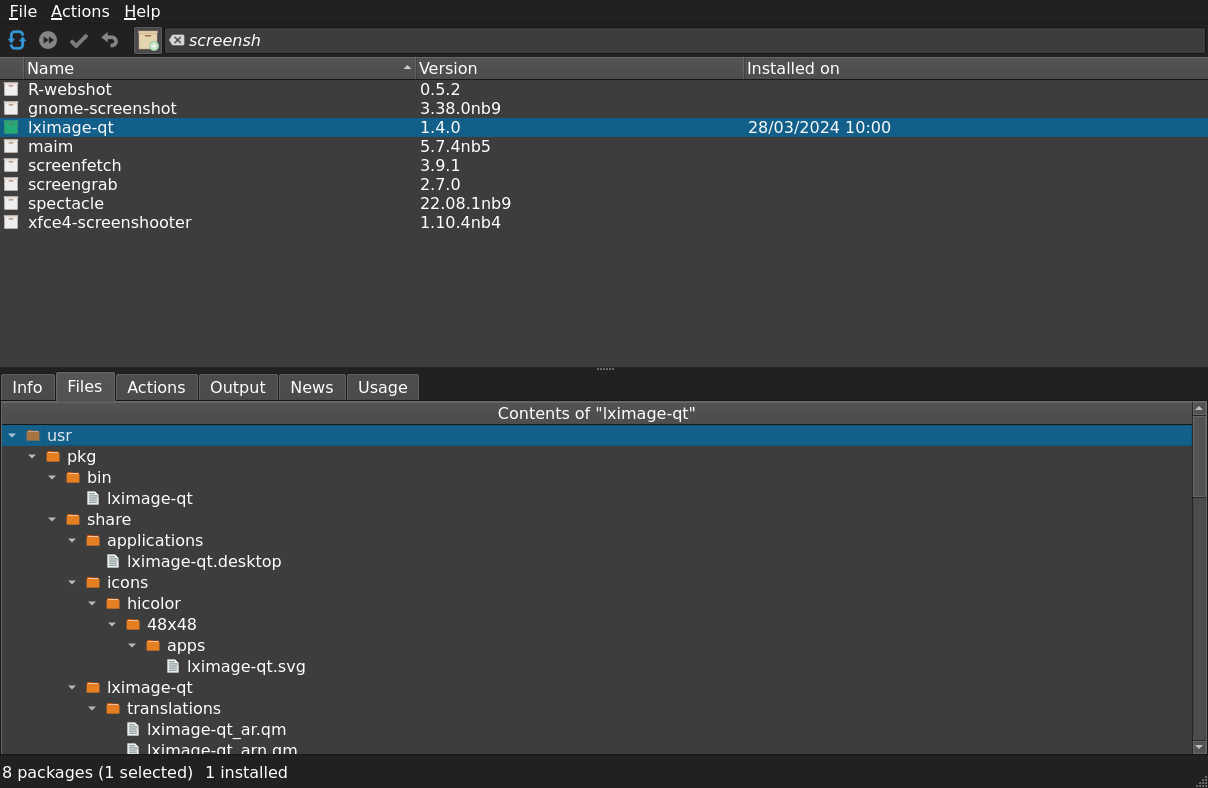This screenshot has width=1208, height=788.
Task: Open the Actions menu
Action: pos(80,12)
